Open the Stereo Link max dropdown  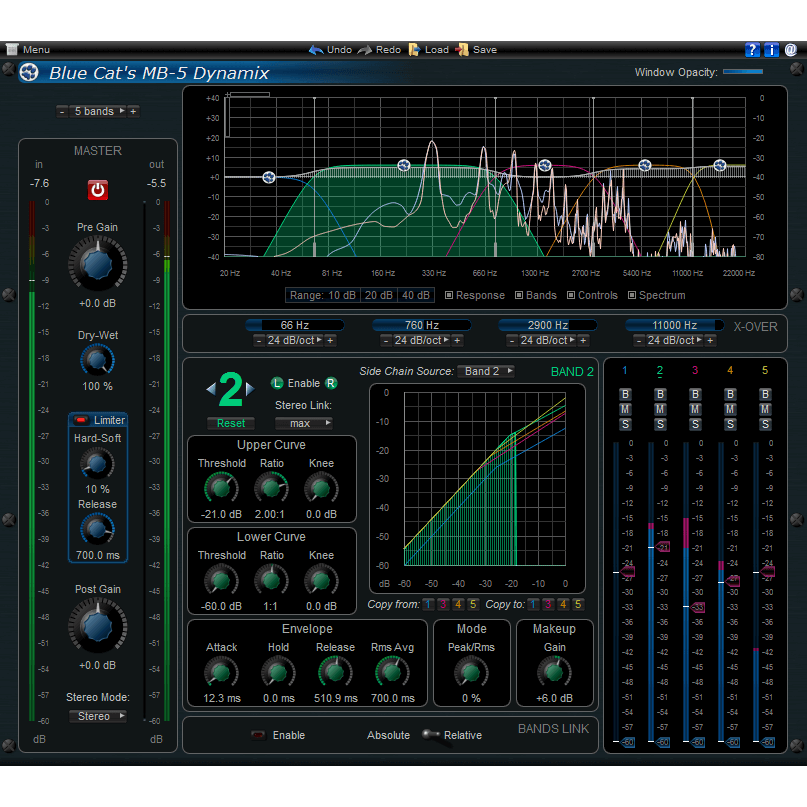(305, 423)
